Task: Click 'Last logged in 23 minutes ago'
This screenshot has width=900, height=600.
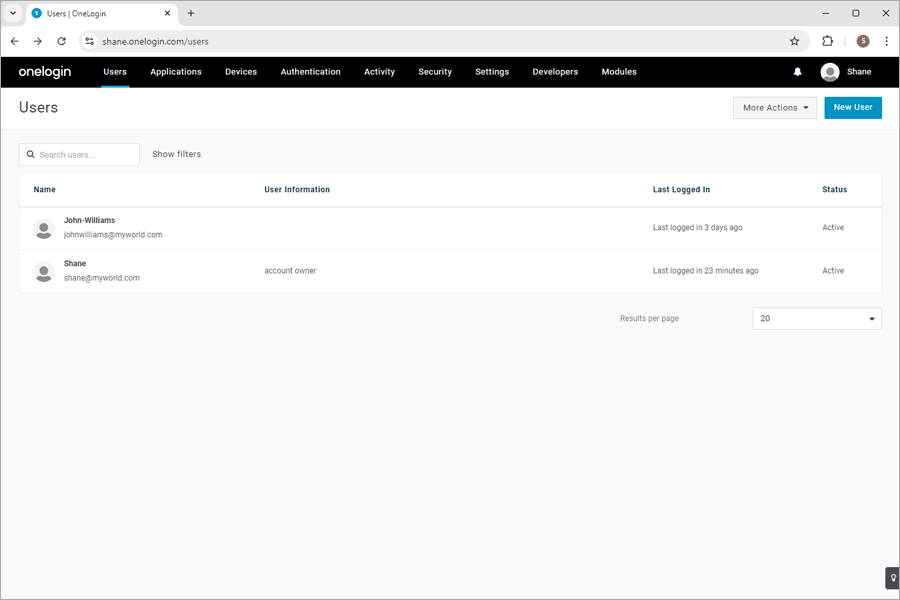Action: click(705, 271)
